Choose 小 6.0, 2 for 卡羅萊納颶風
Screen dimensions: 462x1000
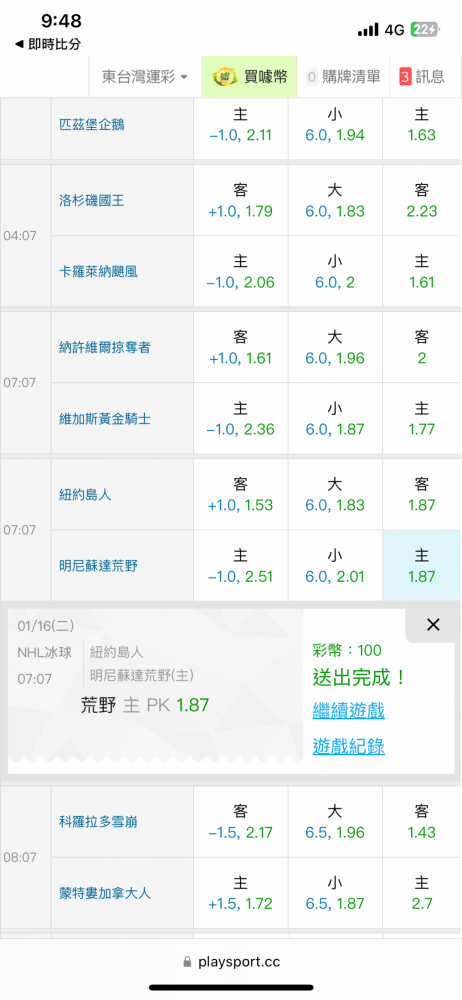[335, 271]
